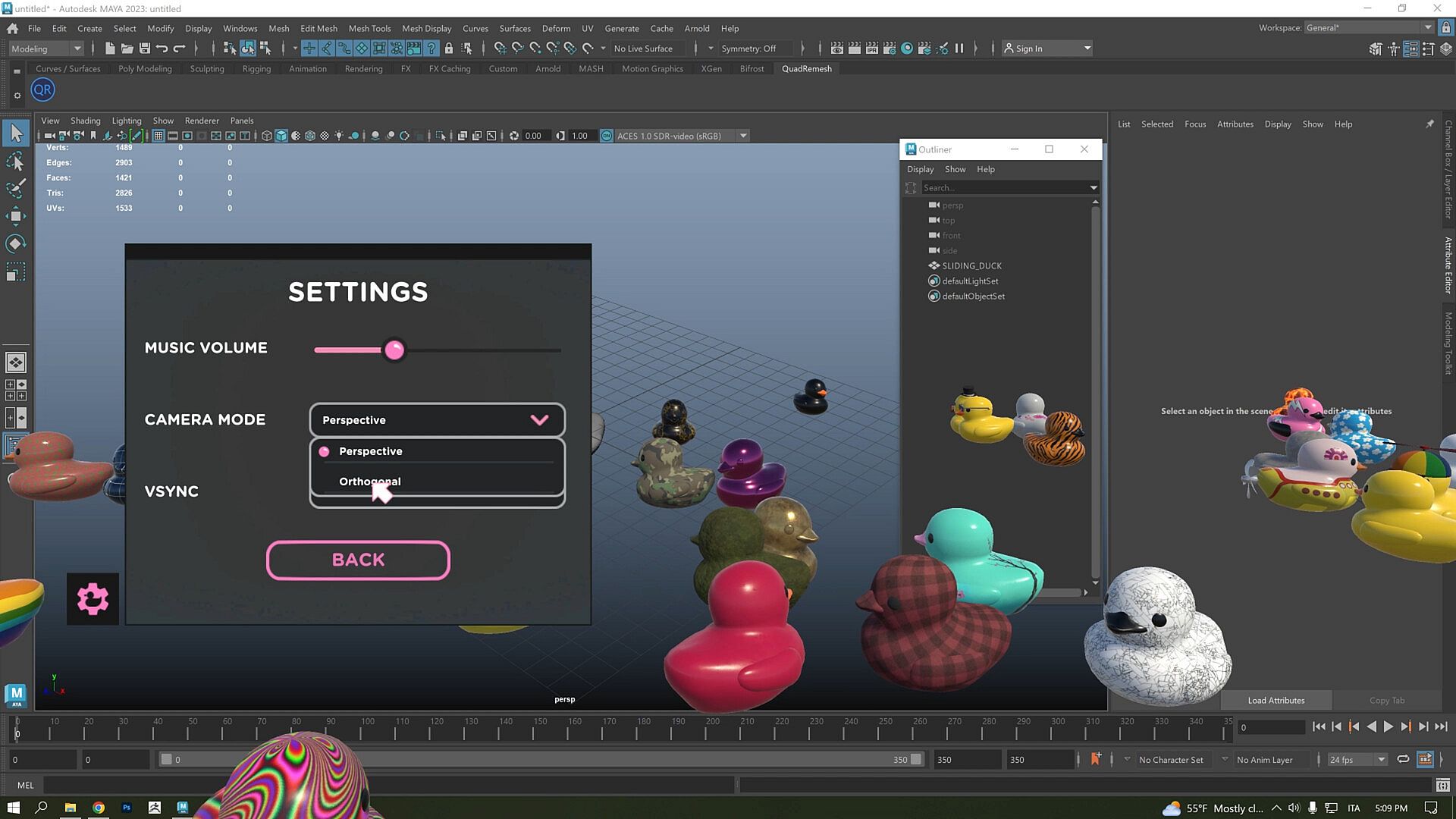Open the Modeling menu set dropdown
This screenshot has width=1456, height=819.
pos(46,49)
